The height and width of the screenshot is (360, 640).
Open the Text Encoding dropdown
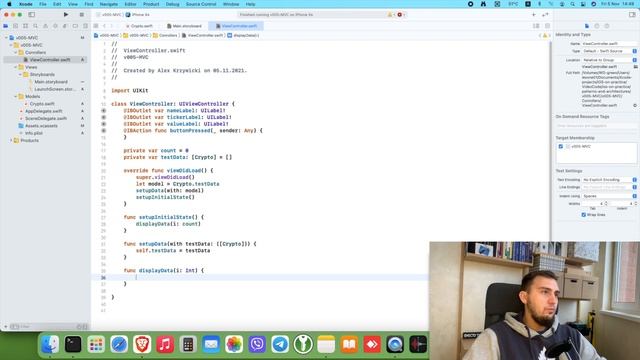(x=609, y=180)
